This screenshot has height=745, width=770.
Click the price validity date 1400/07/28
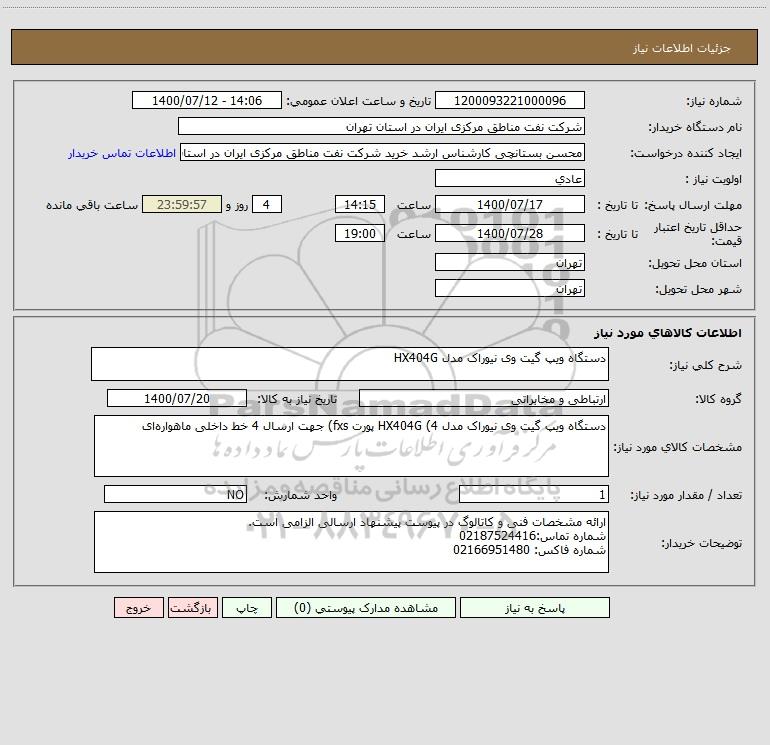click(510, 233)
